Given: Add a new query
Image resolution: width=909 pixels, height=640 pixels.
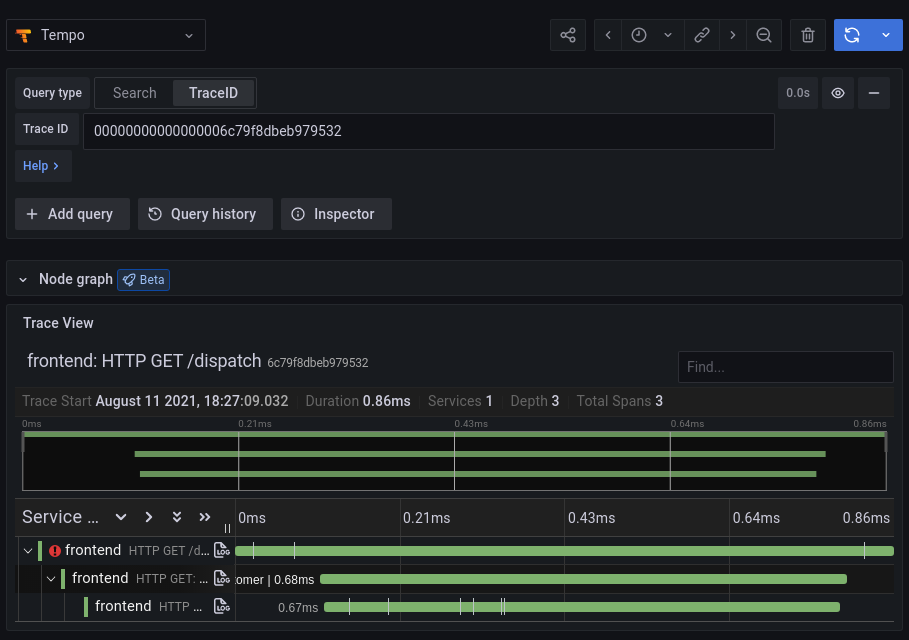Looking at the screenshot, I should pyautogui.click(x=71, y=213).
